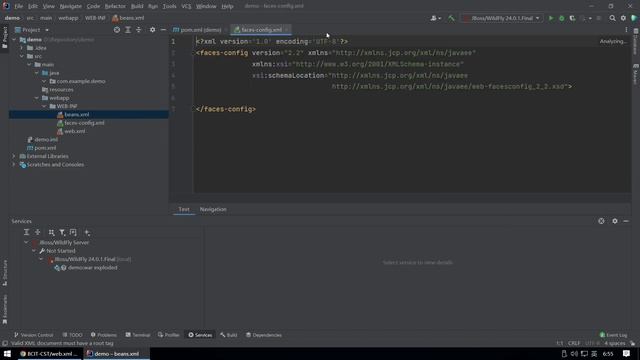This screenshot has width=640, height=360.
Task: Open the Terminal tool window
Action: click(138, 335)
